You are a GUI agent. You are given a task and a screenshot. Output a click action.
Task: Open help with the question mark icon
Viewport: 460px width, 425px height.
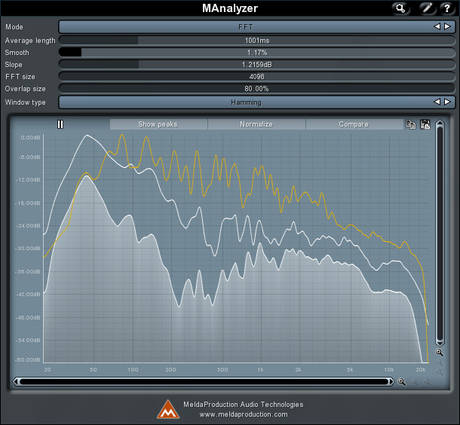[447, 8]
